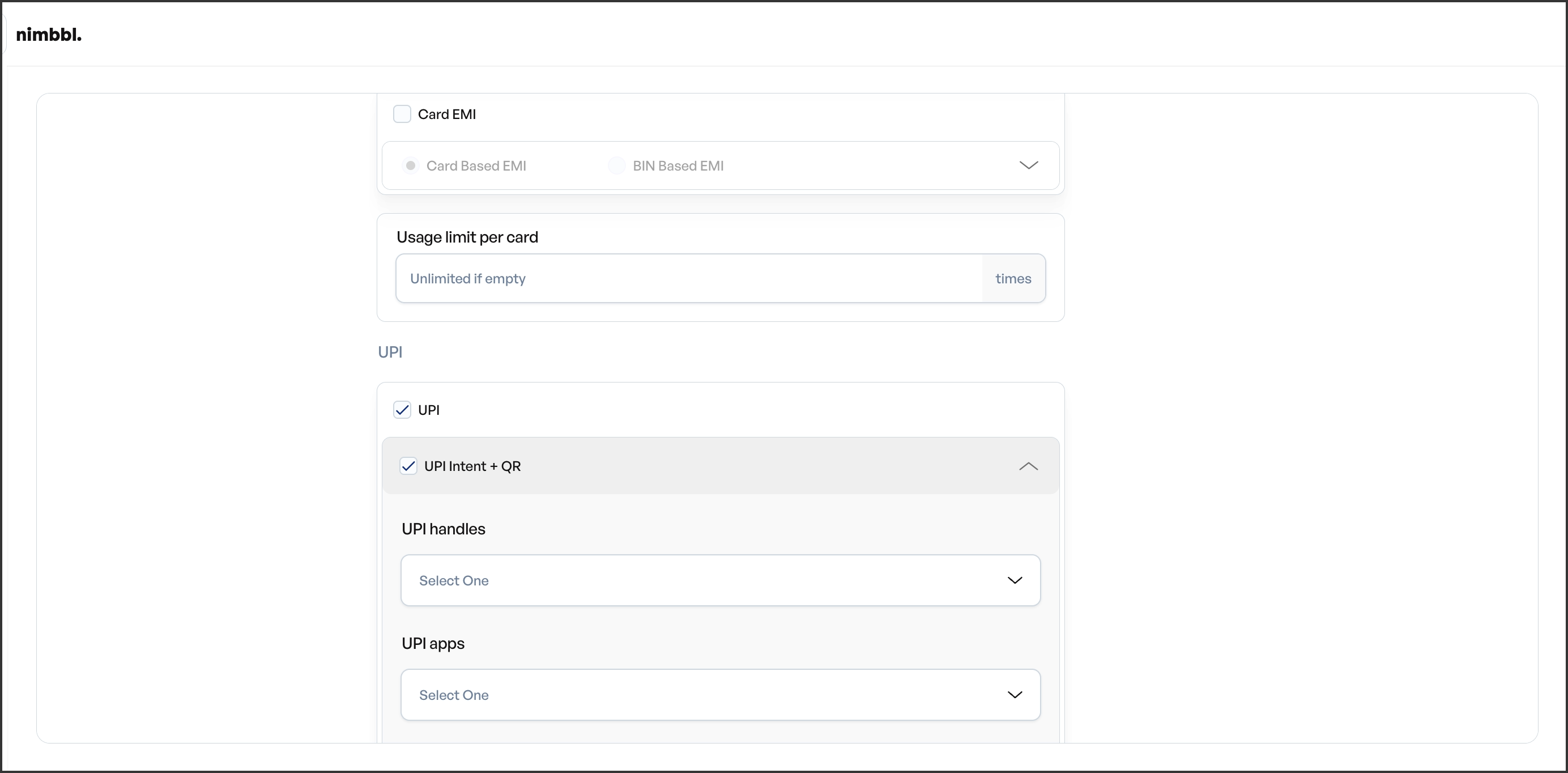Click the 'UPI handles' label
The width and height of the screenshot is (1568, 773).
coord(443,529)
